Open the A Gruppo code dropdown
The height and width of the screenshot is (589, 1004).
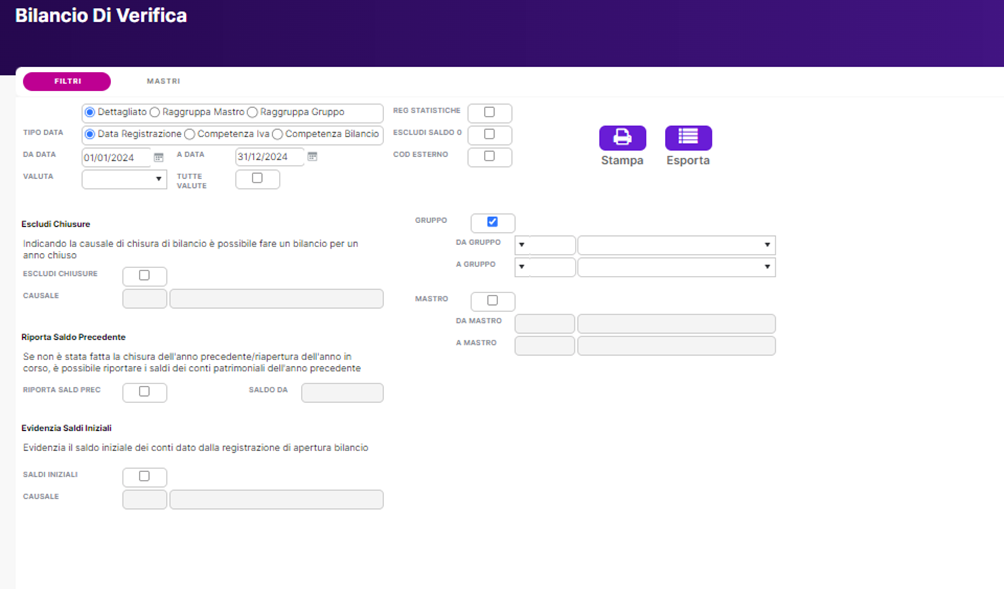pyautogui.click(x=545, y=267)
